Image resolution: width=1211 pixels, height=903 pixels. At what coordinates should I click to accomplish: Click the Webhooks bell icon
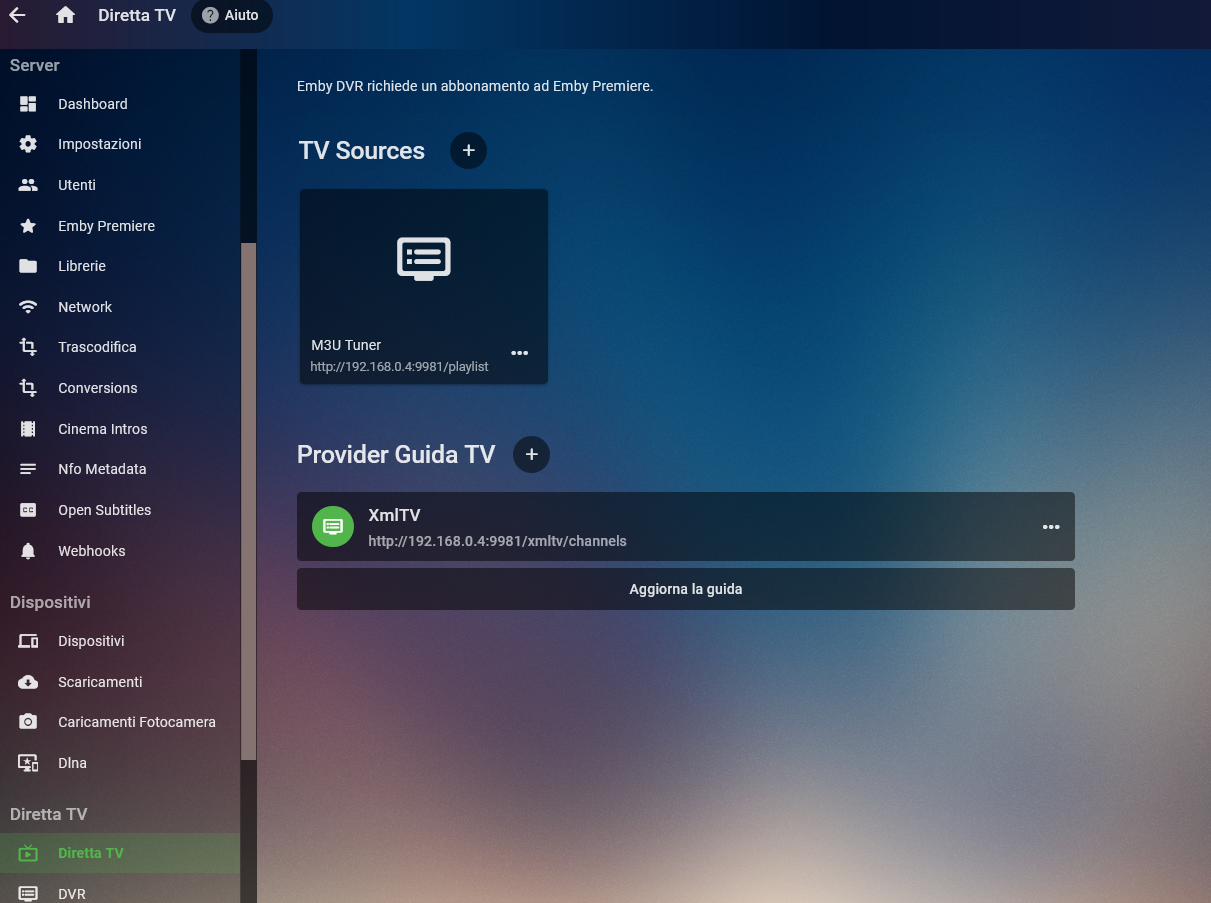(28, 551)
